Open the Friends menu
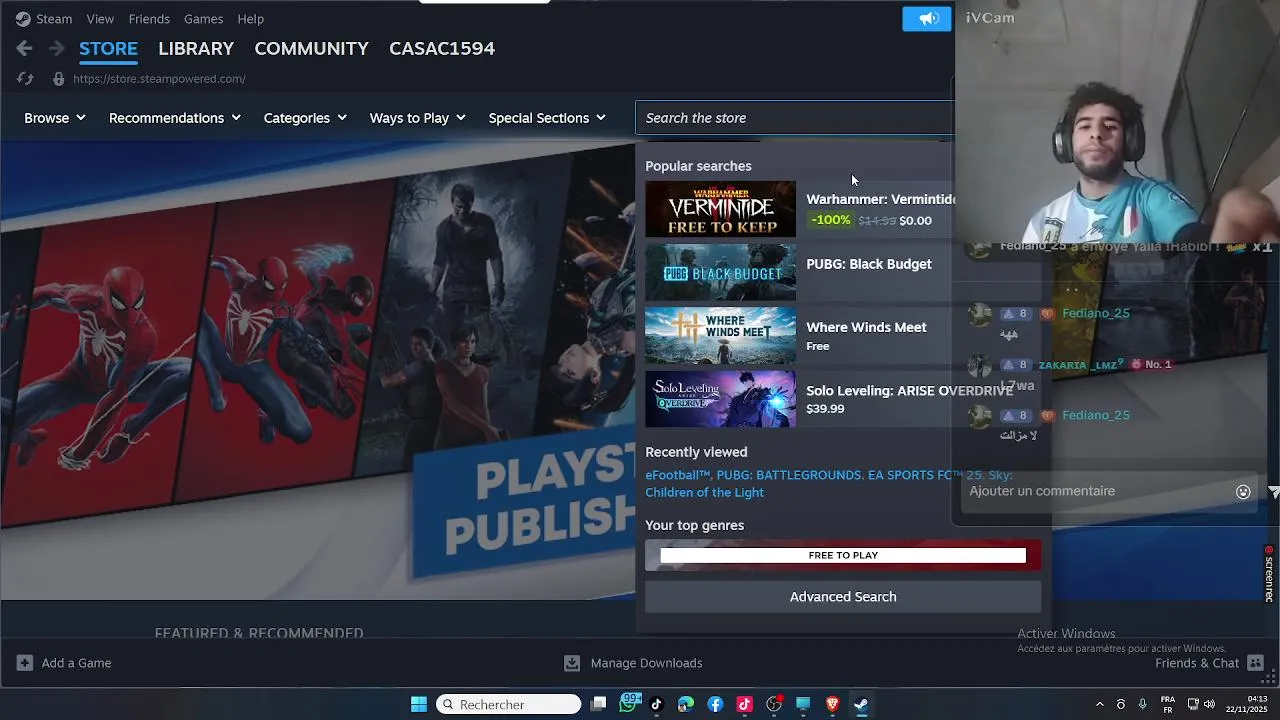 tap(149, 19)
